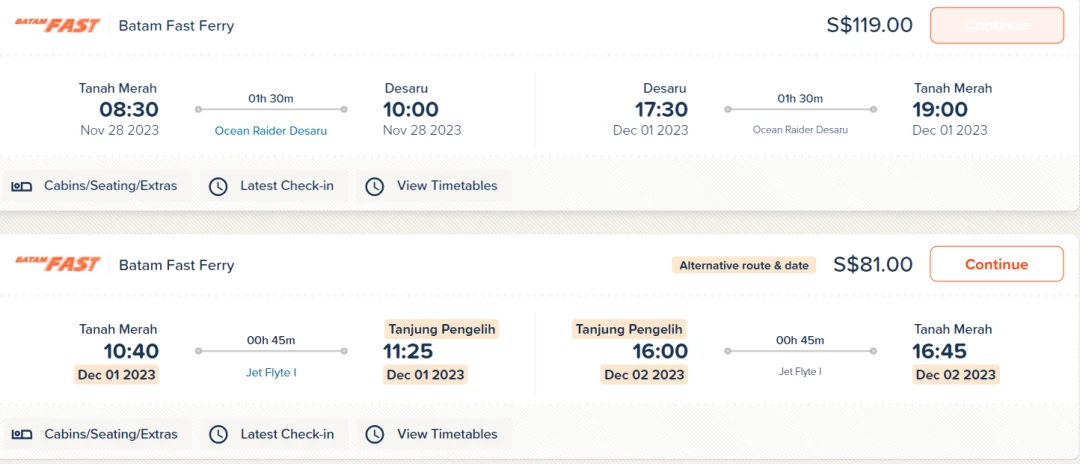
Task: Continue with the S$81.00 ferry option
Action: [x=997, y=264]
